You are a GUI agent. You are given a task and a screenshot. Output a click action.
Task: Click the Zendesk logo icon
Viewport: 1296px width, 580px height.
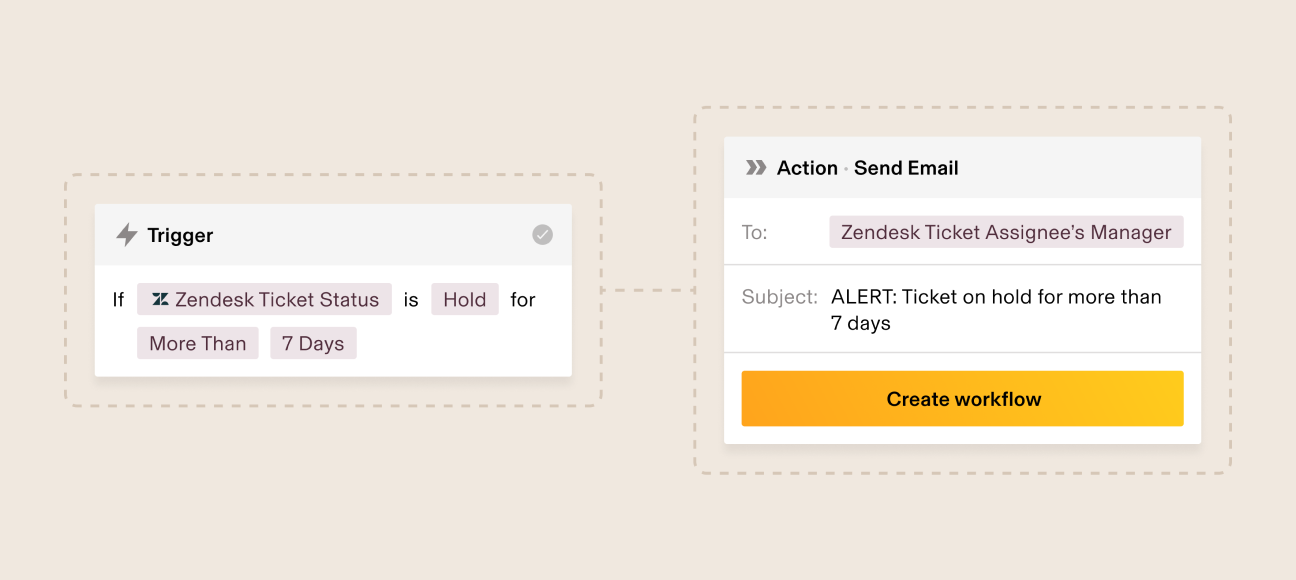point(160,299)
